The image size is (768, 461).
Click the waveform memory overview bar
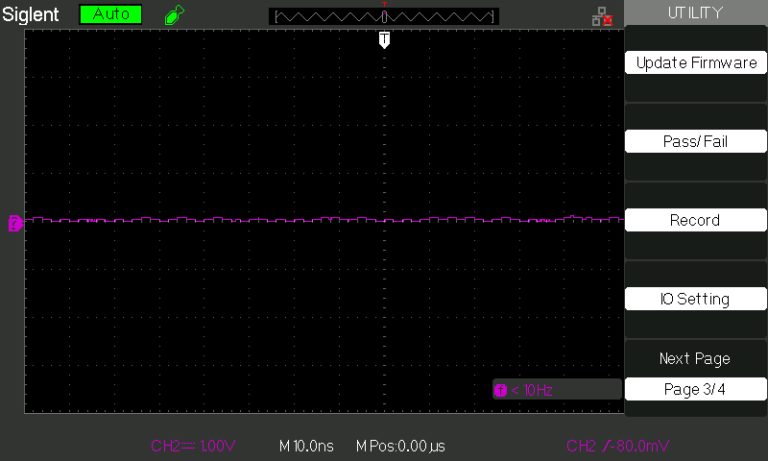point(384,16)
